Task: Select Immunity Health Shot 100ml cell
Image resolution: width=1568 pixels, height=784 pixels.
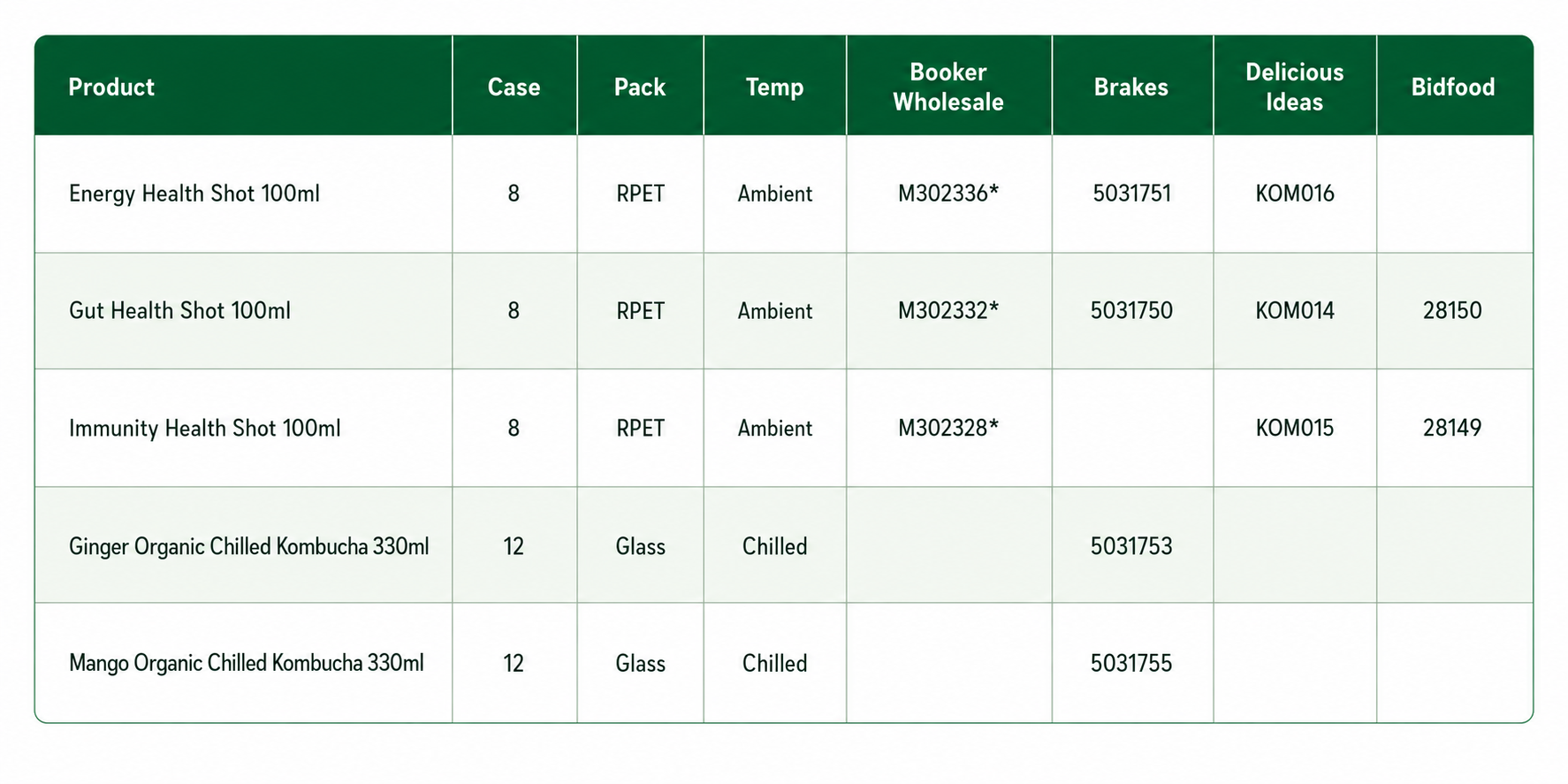Action: [x=204, y=428]
